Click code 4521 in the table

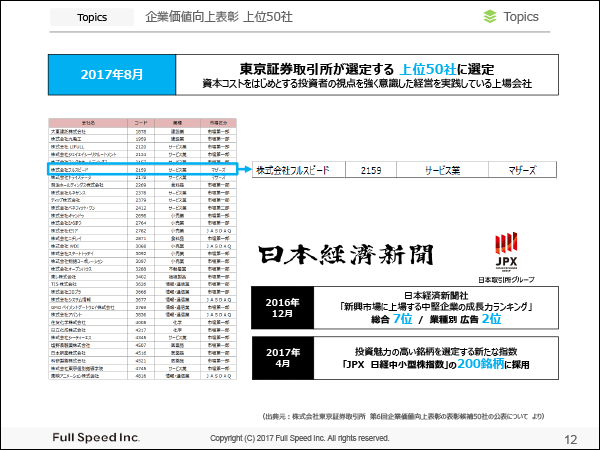pos(141,361)
